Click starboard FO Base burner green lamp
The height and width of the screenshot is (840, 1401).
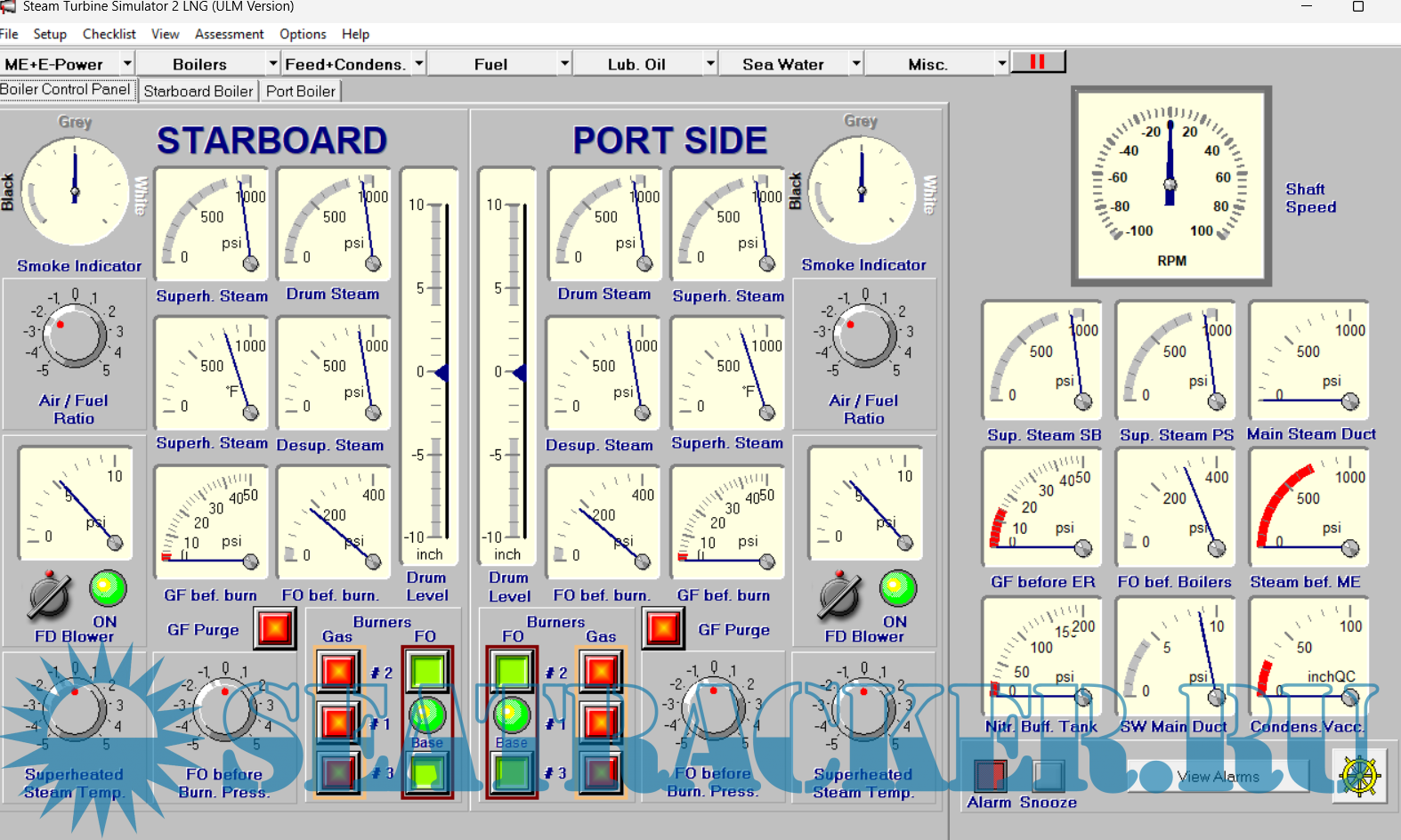click(427, 715)
